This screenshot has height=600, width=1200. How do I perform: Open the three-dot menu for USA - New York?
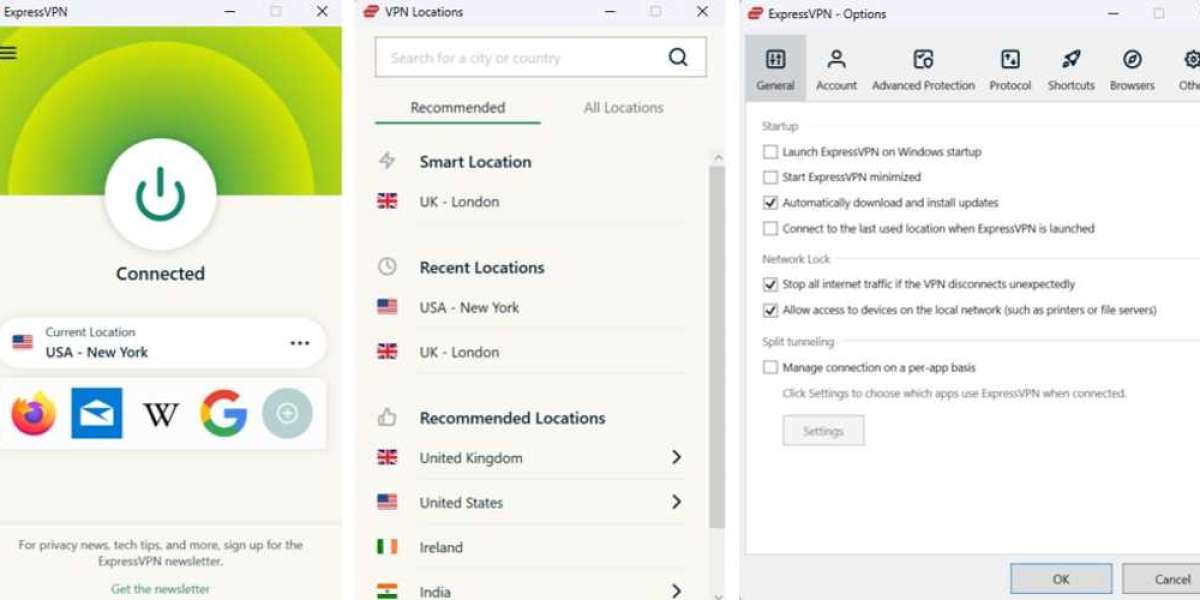299,342
